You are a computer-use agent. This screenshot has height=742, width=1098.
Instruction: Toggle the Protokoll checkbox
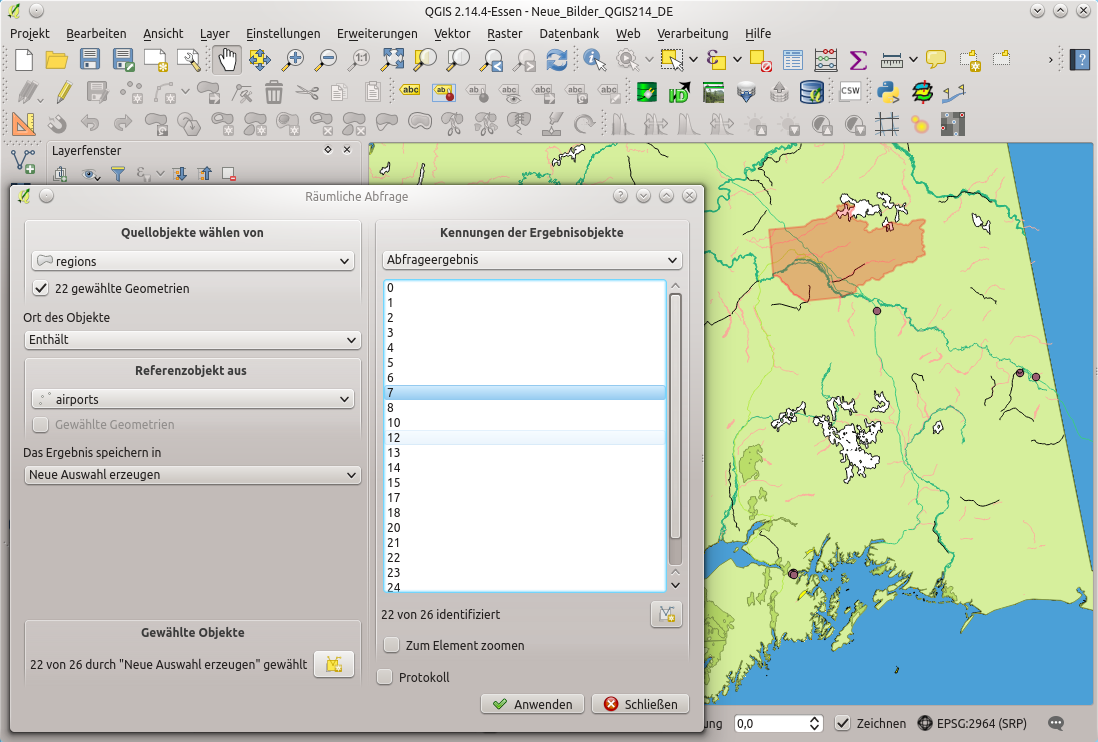tap(385, 677)
